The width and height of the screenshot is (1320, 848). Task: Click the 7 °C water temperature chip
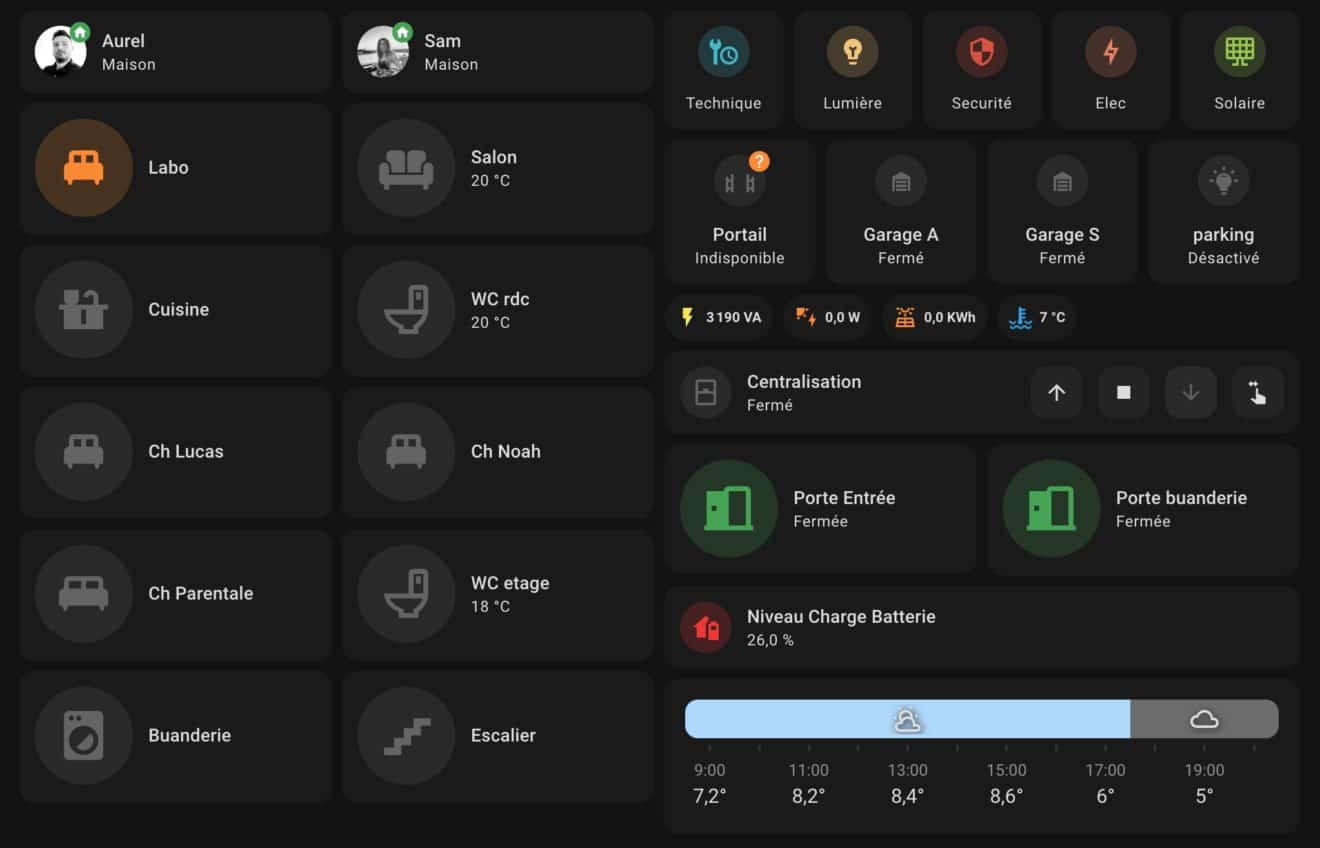(x=1037, y=317)
